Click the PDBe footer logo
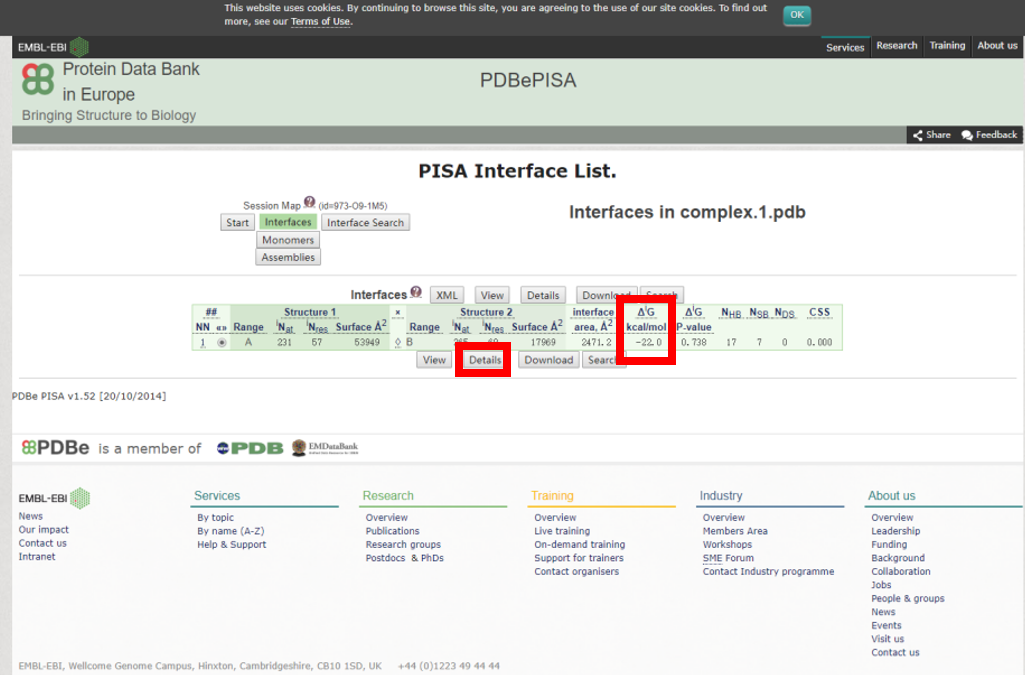 click(56, 448)
